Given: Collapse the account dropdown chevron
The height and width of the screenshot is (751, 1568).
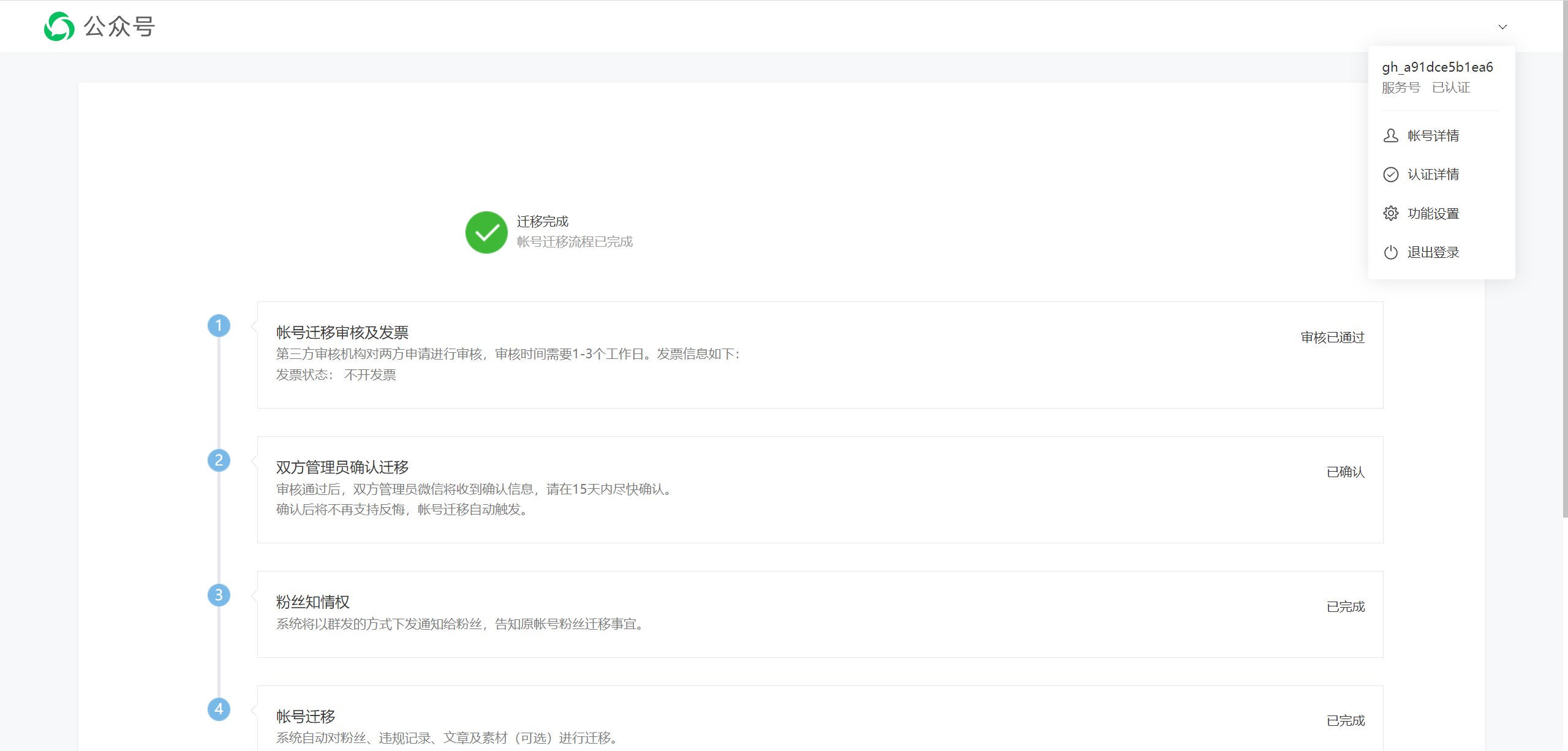Looking at the screenshot, I should tap(1502, 27).
